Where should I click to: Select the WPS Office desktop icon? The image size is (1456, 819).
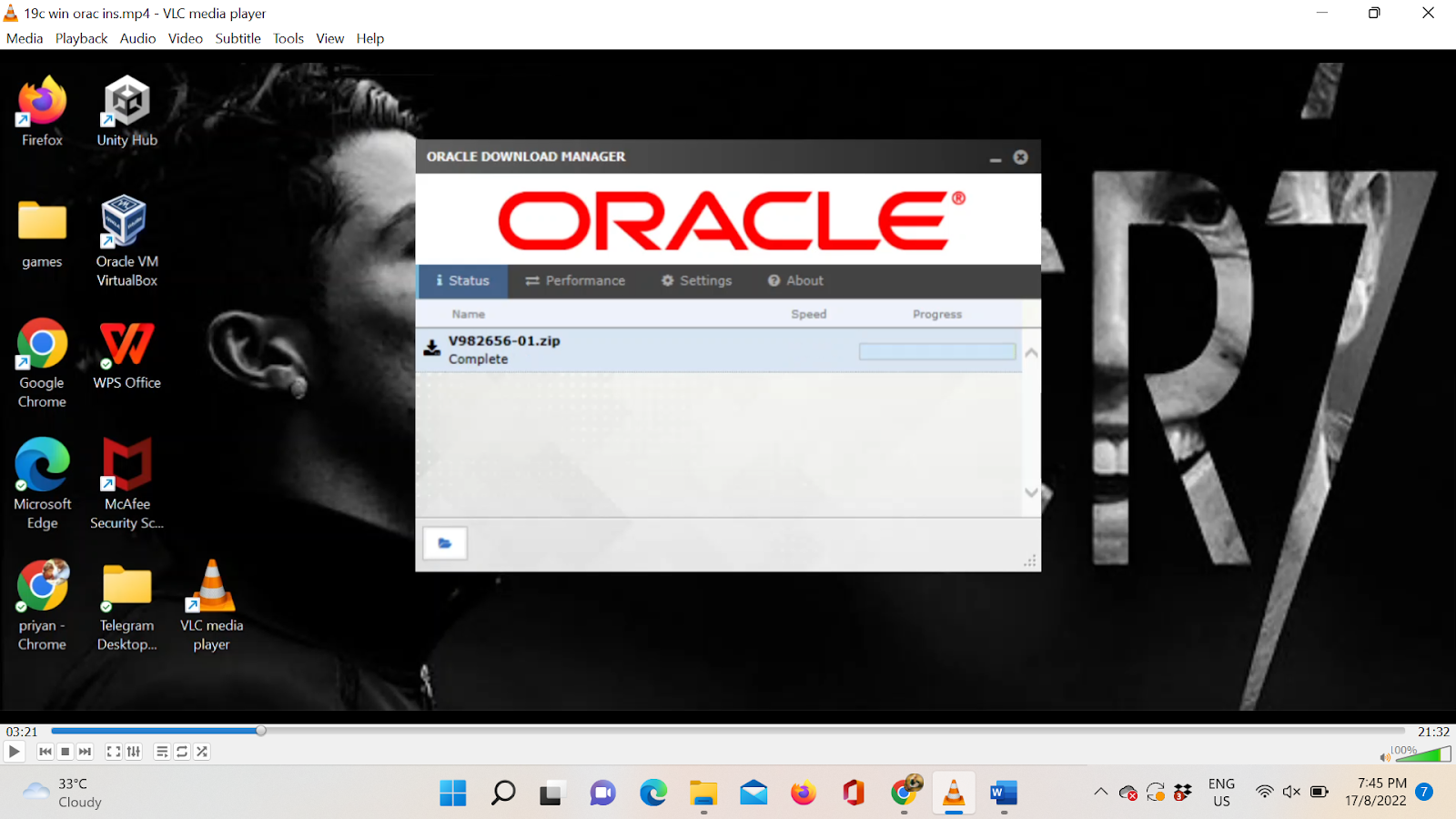127,355
